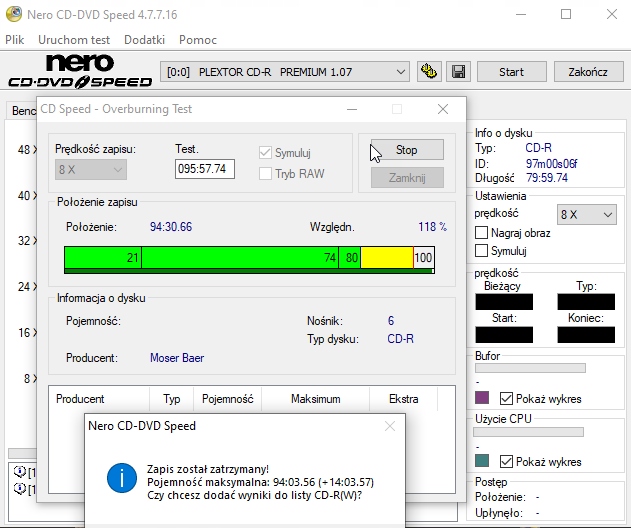Click the Nero CD-DVD Speed logo

[80, 71]
